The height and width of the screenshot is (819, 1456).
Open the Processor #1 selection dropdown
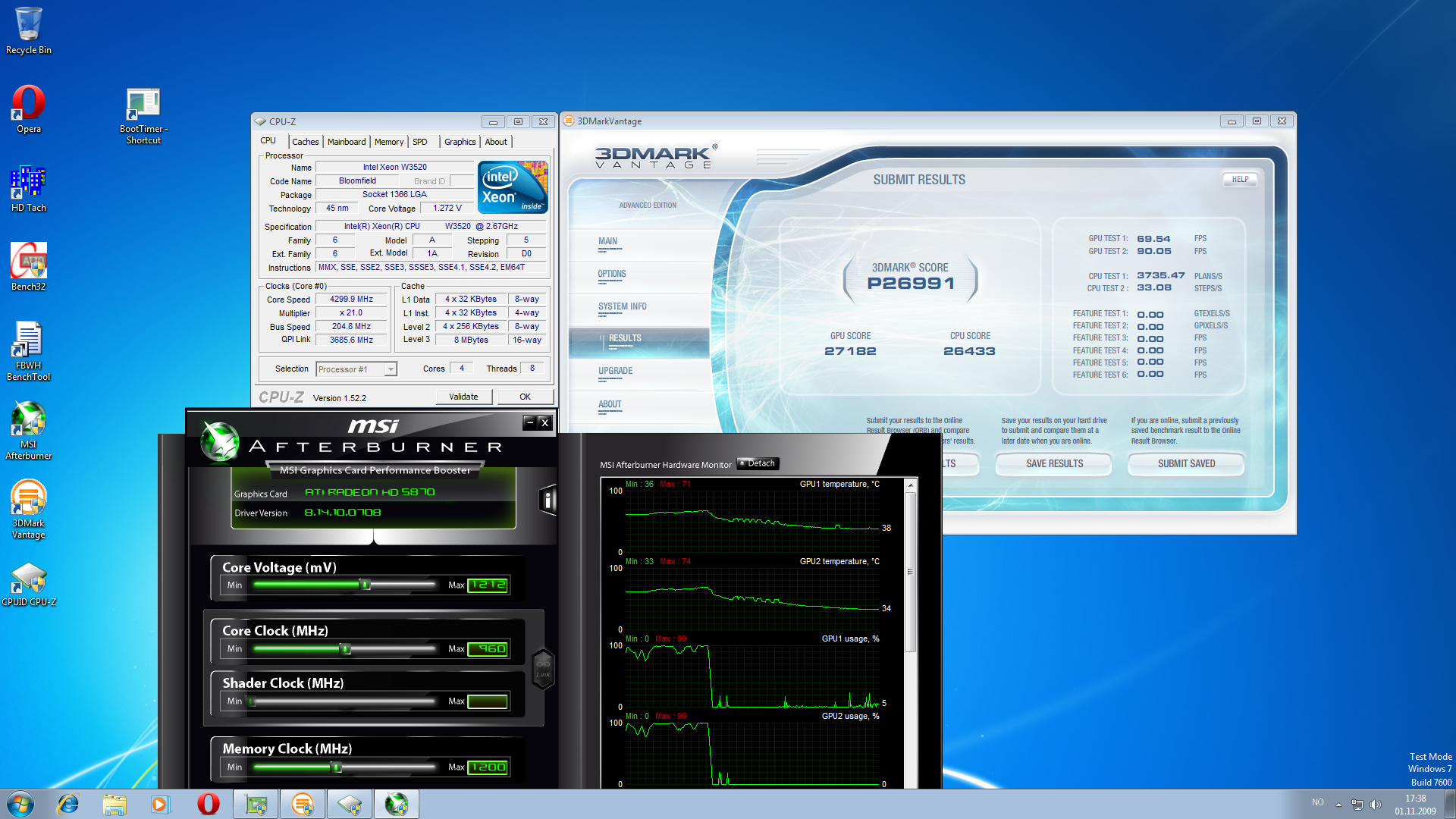pos(356,369)
